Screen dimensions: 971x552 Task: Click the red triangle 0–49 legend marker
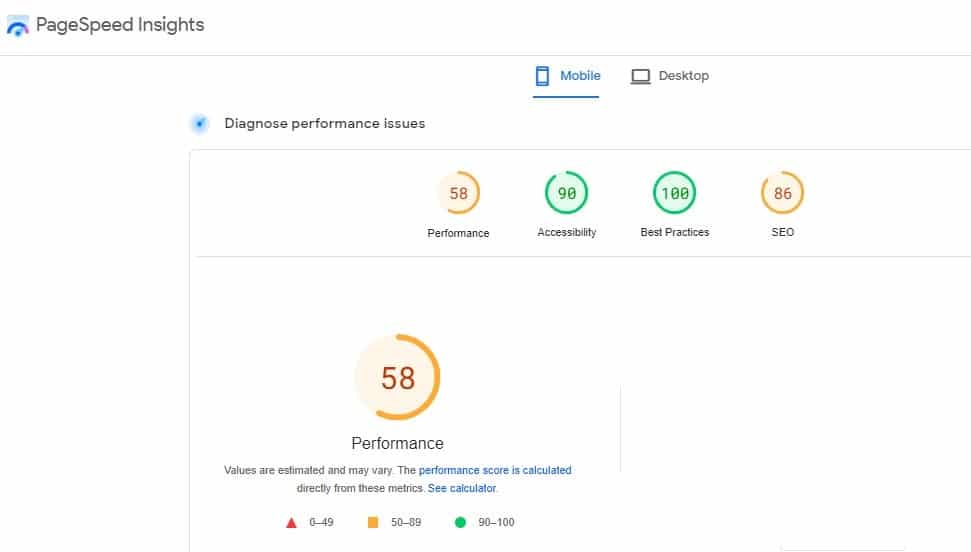point(291,523)
